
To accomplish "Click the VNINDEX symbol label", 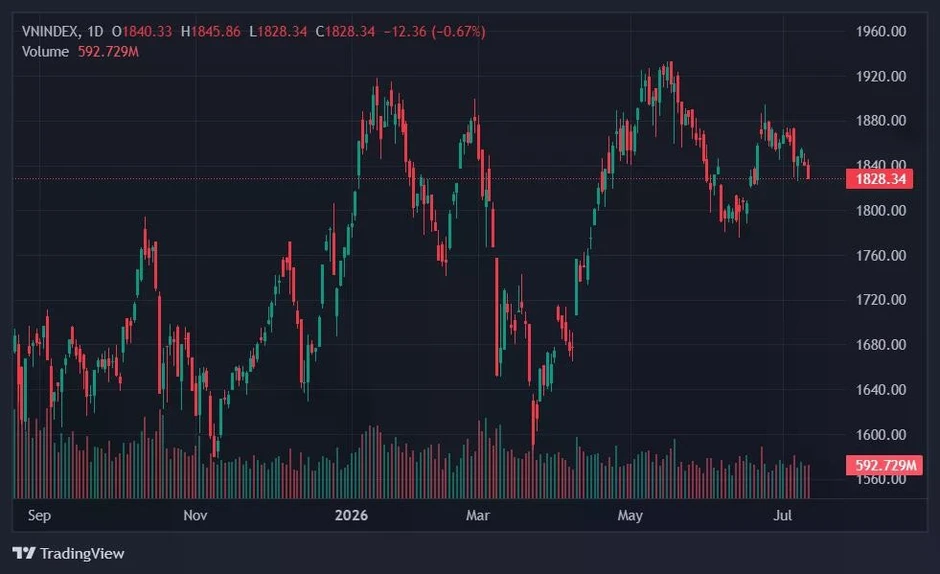I will 50,31.
